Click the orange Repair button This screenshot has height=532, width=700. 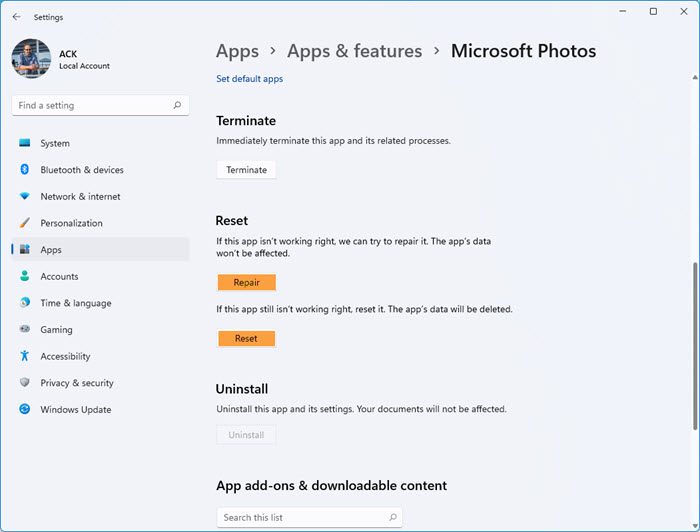246,282
